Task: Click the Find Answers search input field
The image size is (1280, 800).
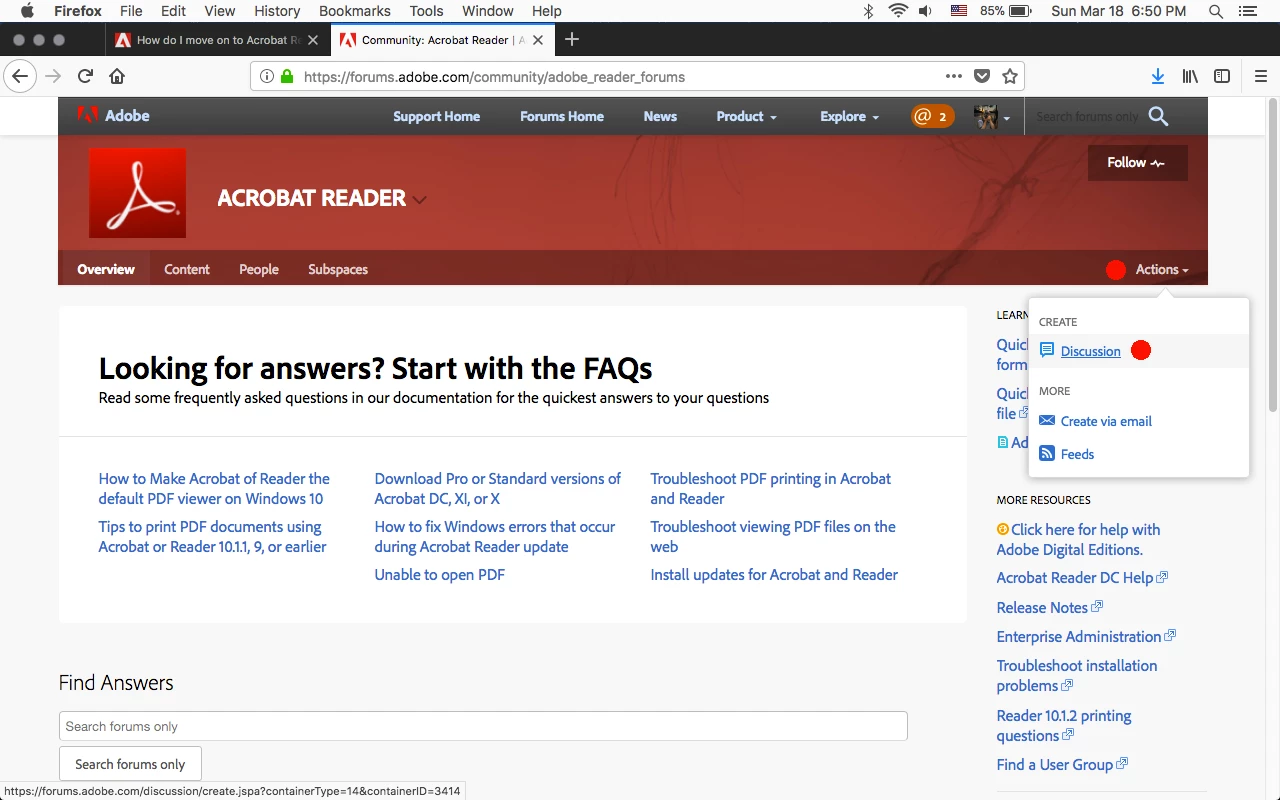Action: coord(483,726)
